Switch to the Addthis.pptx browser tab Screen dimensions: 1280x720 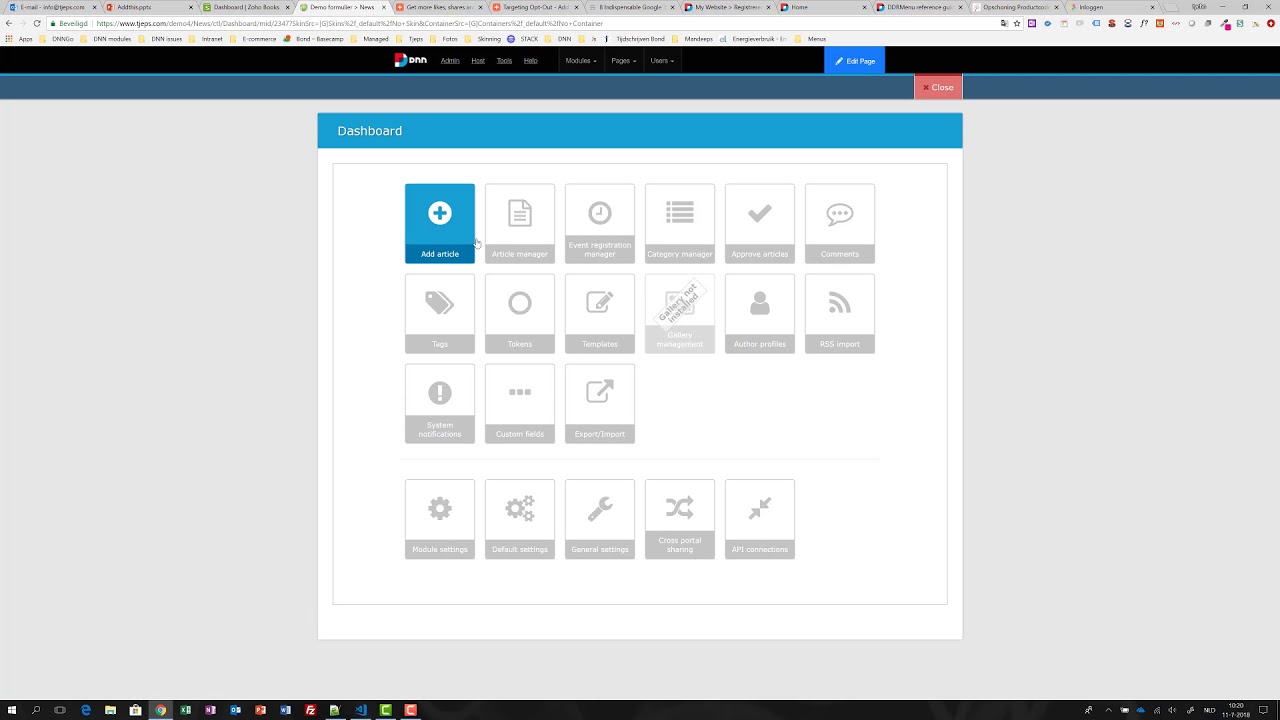coord(148,7)
